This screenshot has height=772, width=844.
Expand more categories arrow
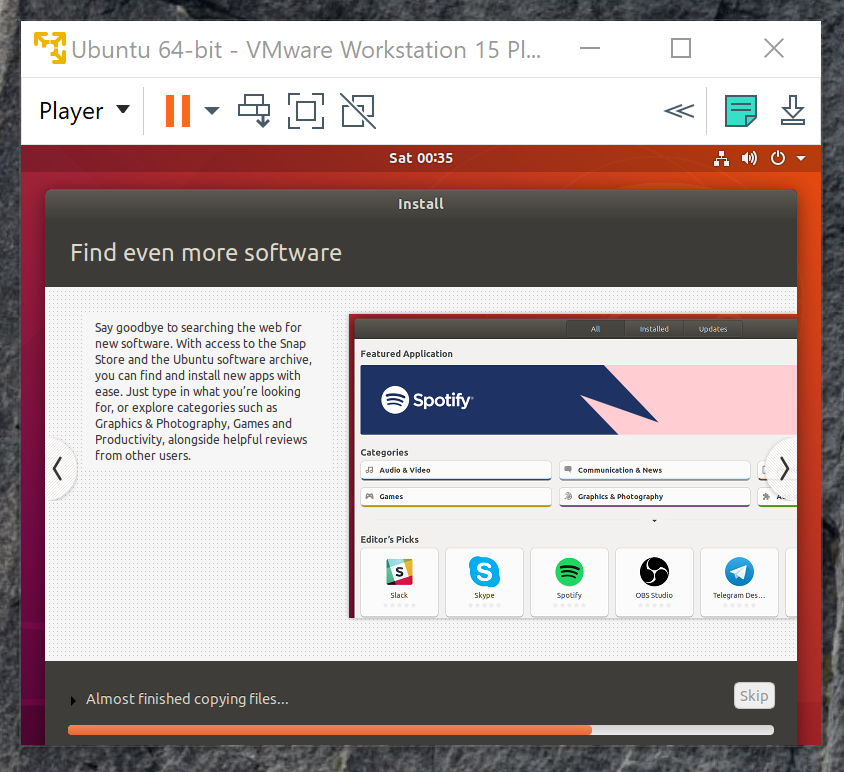pyautogui.click(x=654, y=521)
